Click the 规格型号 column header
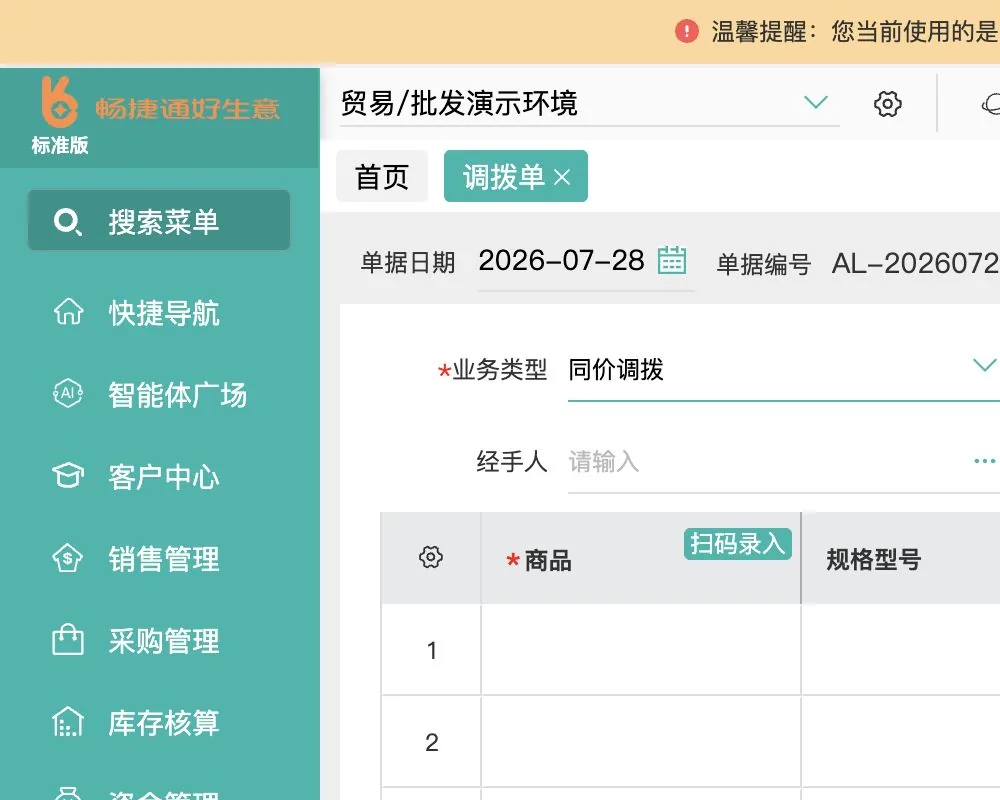1000x800 pixels. [901, 558]
